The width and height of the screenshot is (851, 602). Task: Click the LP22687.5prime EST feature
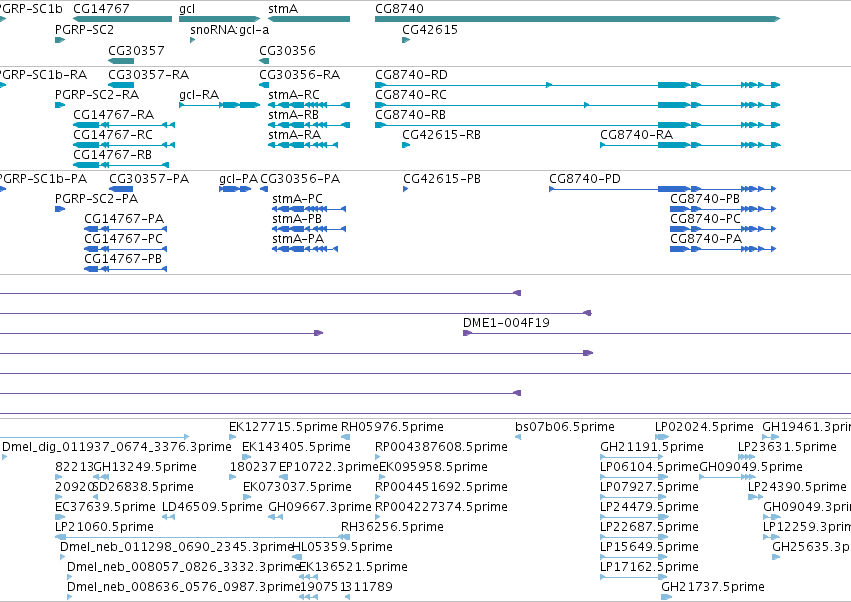pos(633,537)
